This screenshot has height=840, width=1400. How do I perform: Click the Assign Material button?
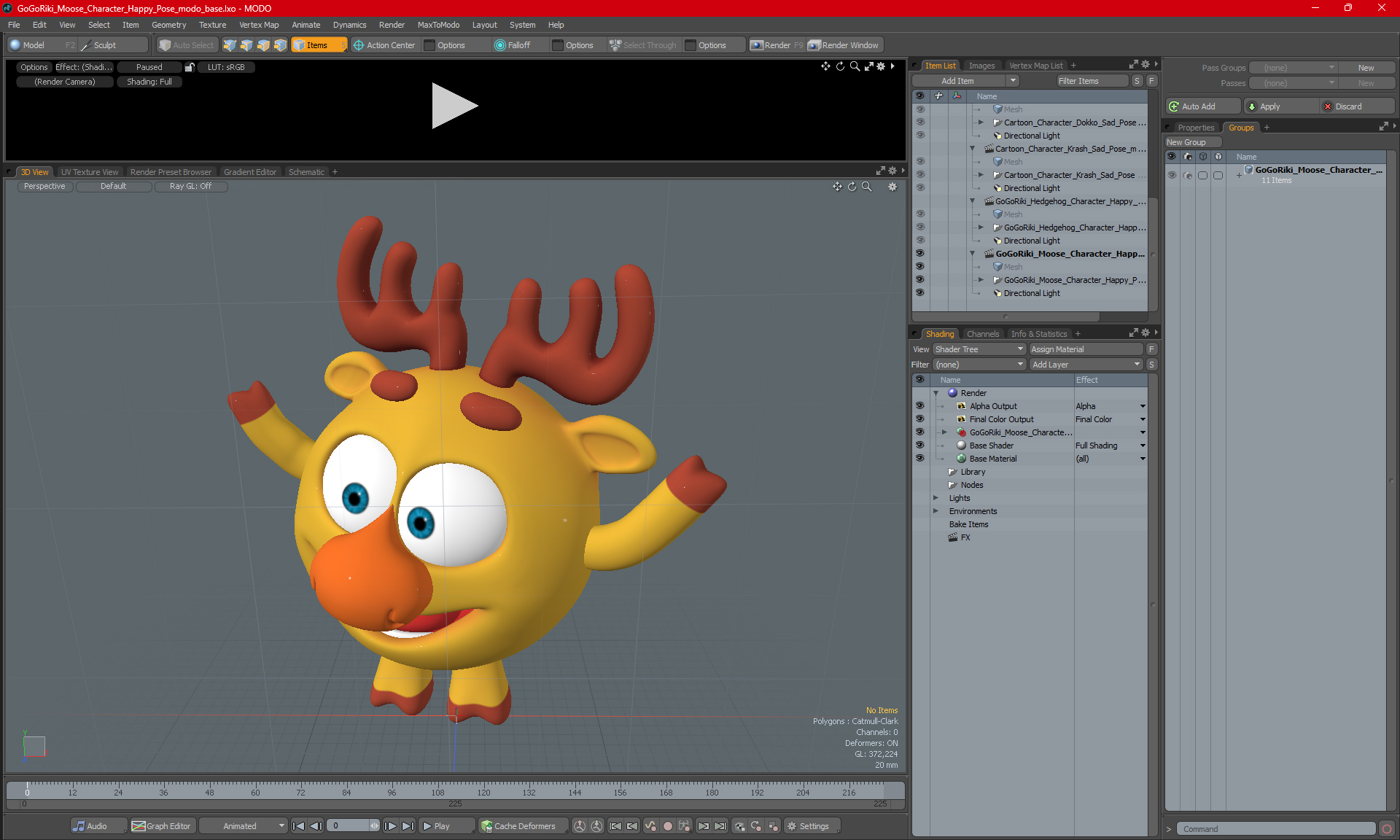point(1086,349)
